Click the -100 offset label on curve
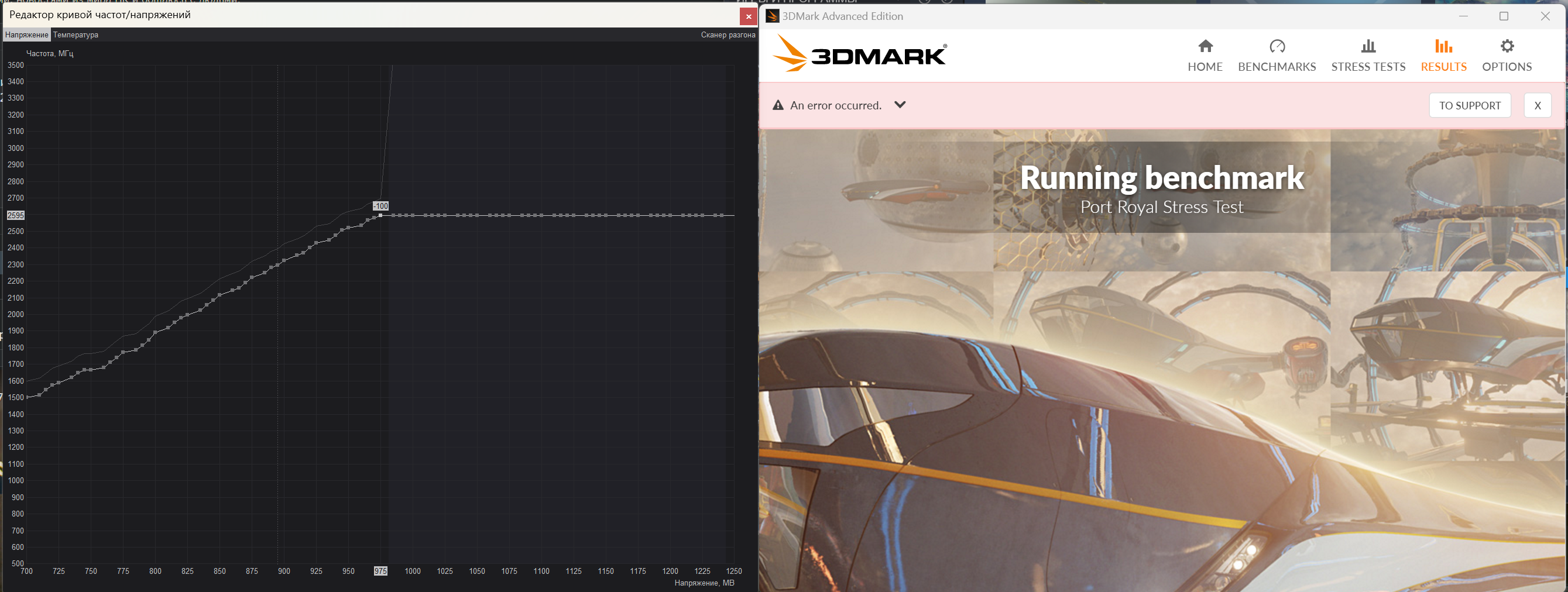The width and height of the screenshot is (1568, 592). pyautogui.click(x=380, y=206)
